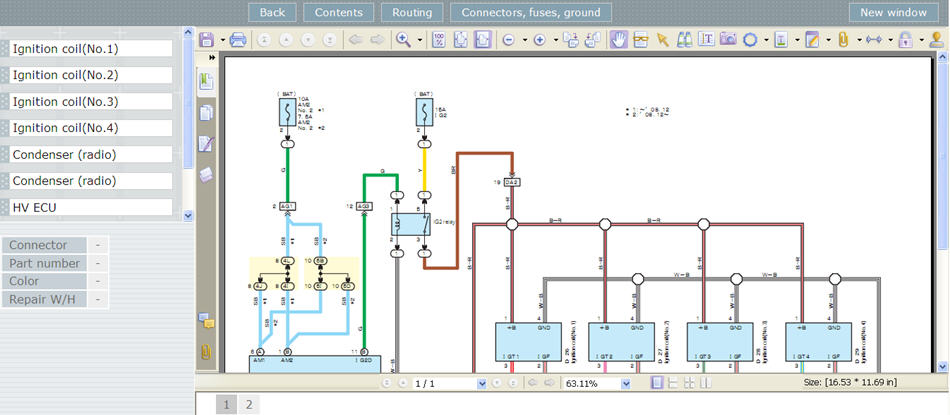Expand the Zoom tool dropdown arrow
This screenshot has height=415, width=950.
[419, 41]
